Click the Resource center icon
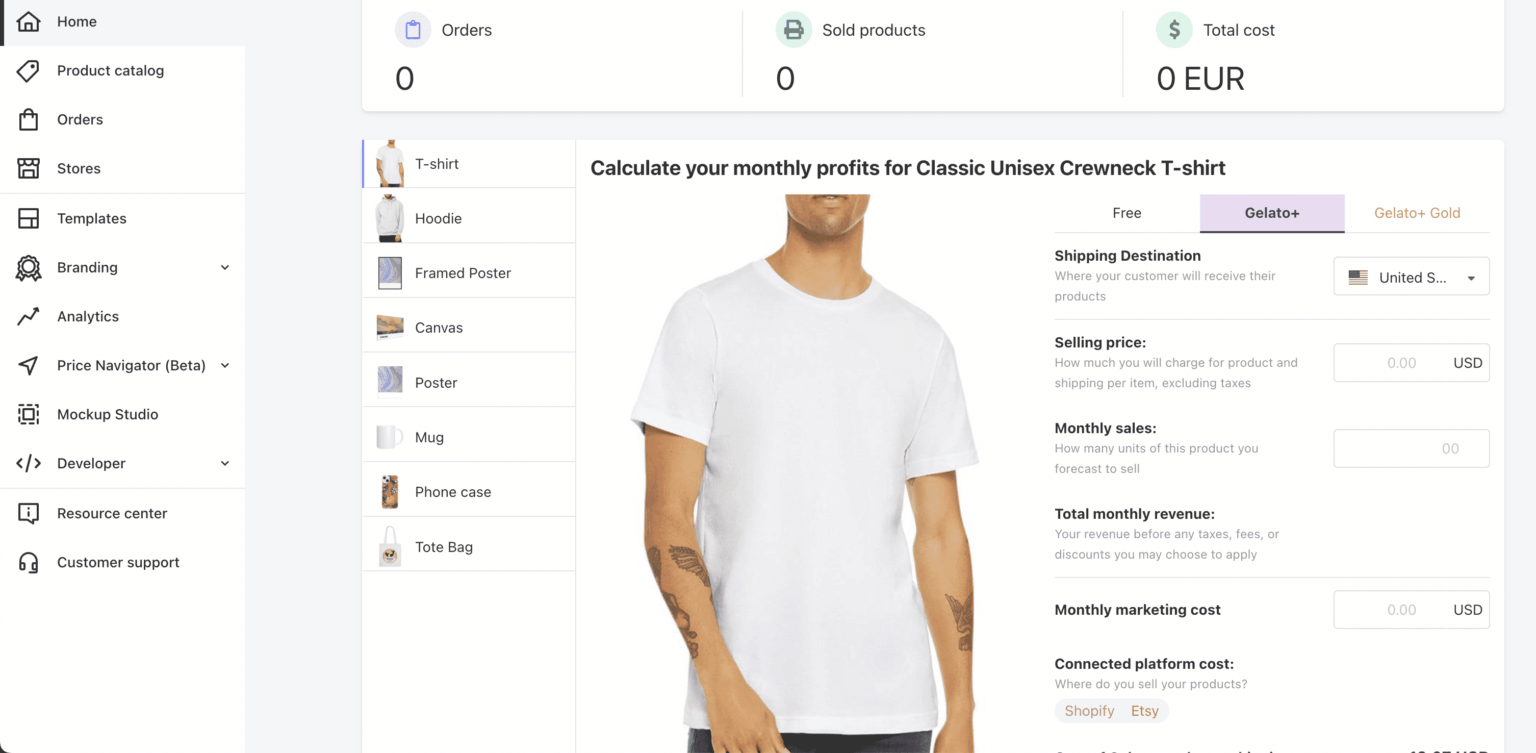This screenshot has height=753, width=1536. click(x=29, y=513)
